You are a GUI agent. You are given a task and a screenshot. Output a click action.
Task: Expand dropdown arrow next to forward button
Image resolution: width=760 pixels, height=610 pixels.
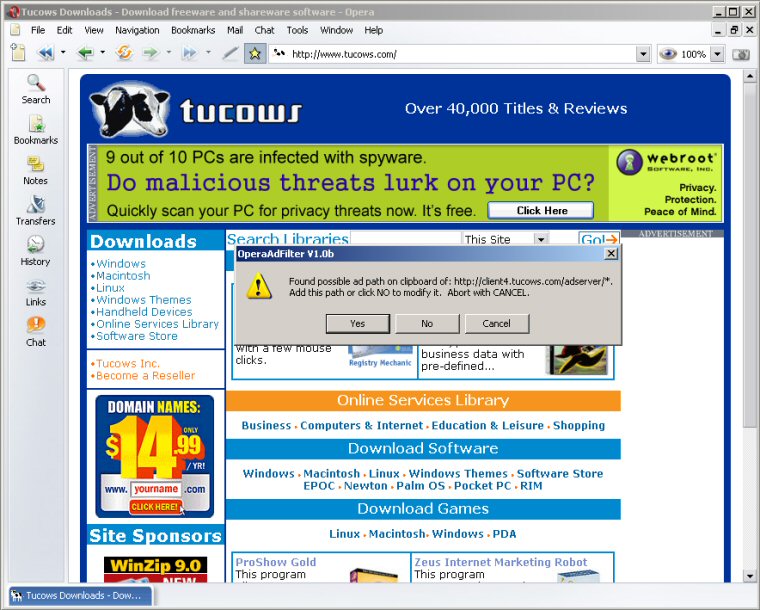point(169,52)
